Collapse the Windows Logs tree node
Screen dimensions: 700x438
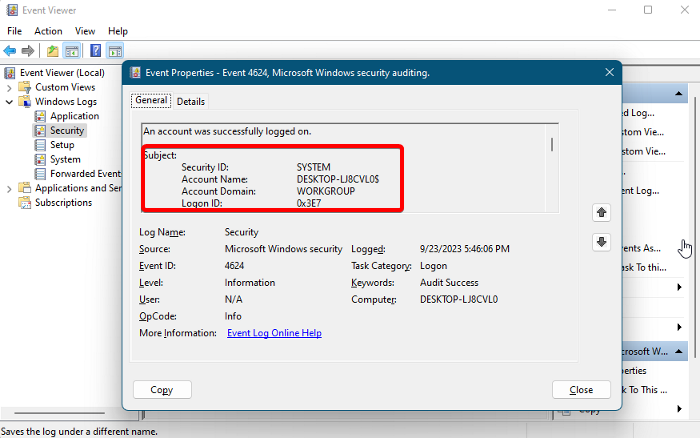click(x=9, y=102)
